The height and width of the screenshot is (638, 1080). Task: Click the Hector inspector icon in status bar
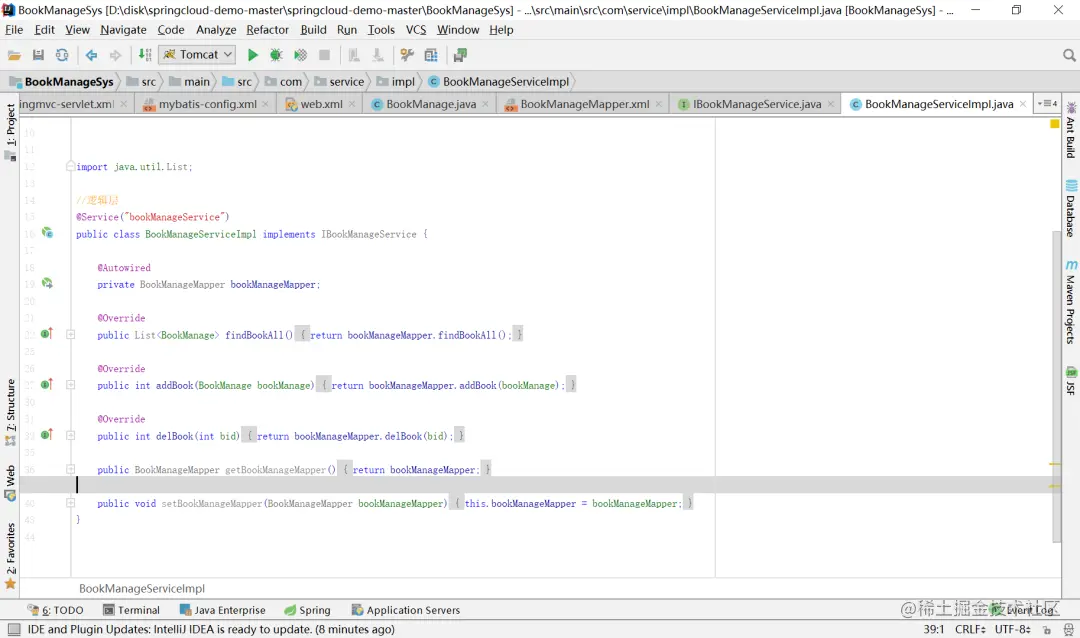(1068, 630)
